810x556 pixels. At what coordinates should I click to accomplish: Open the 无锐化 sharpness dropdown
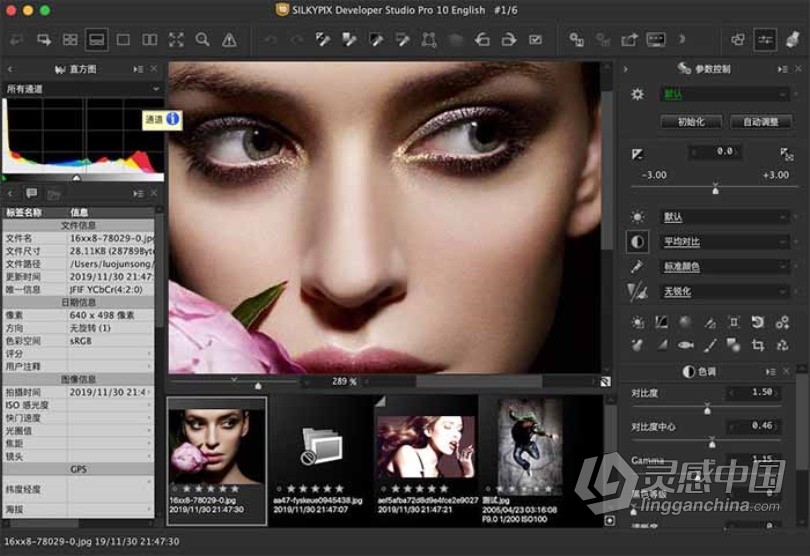tap(724, 291)
